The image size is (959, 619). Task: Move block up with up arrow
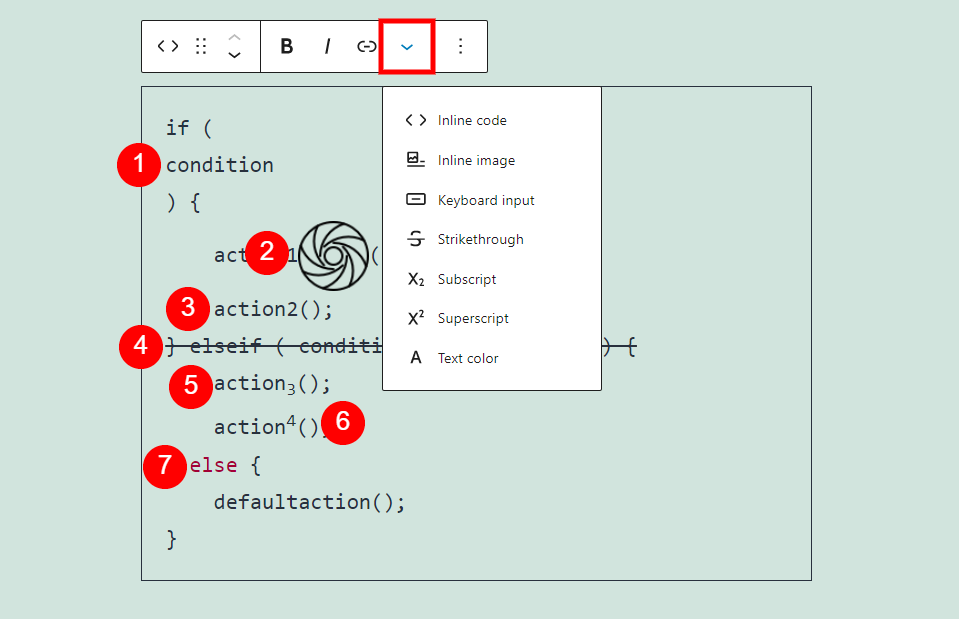[x=234, y=37]
